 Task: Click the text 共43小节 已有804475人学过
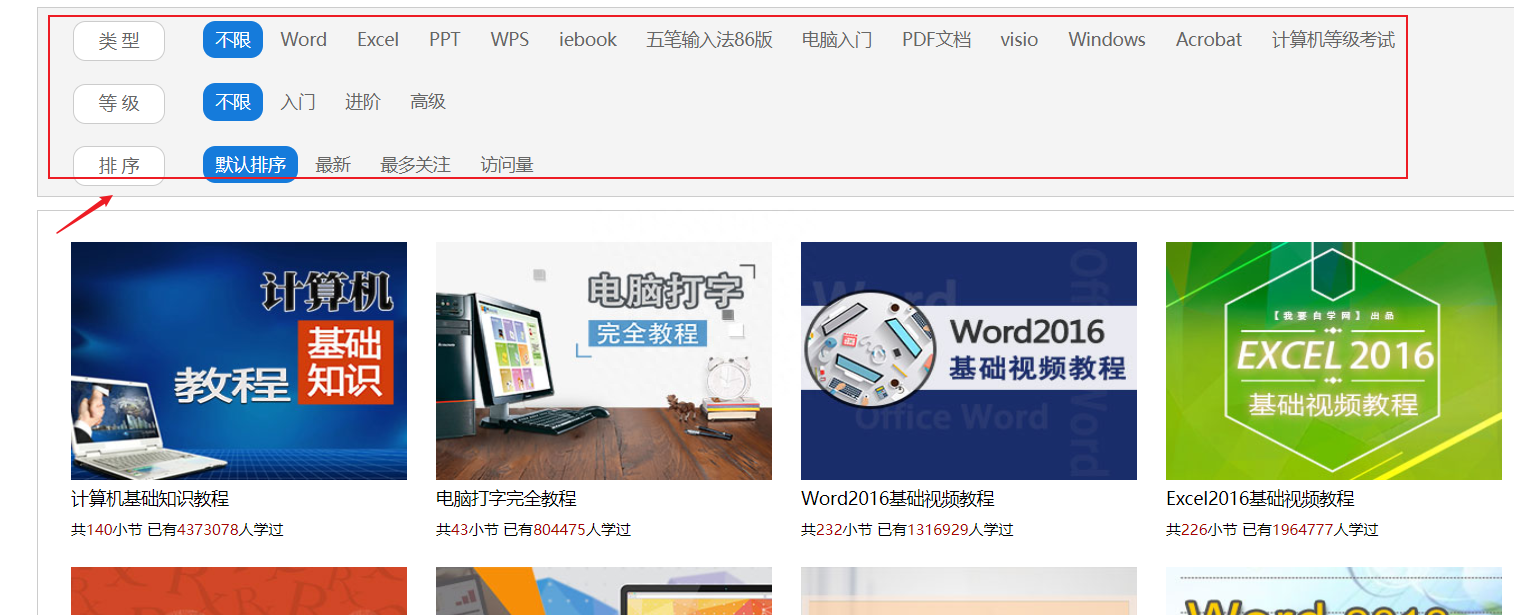(533, 530)
